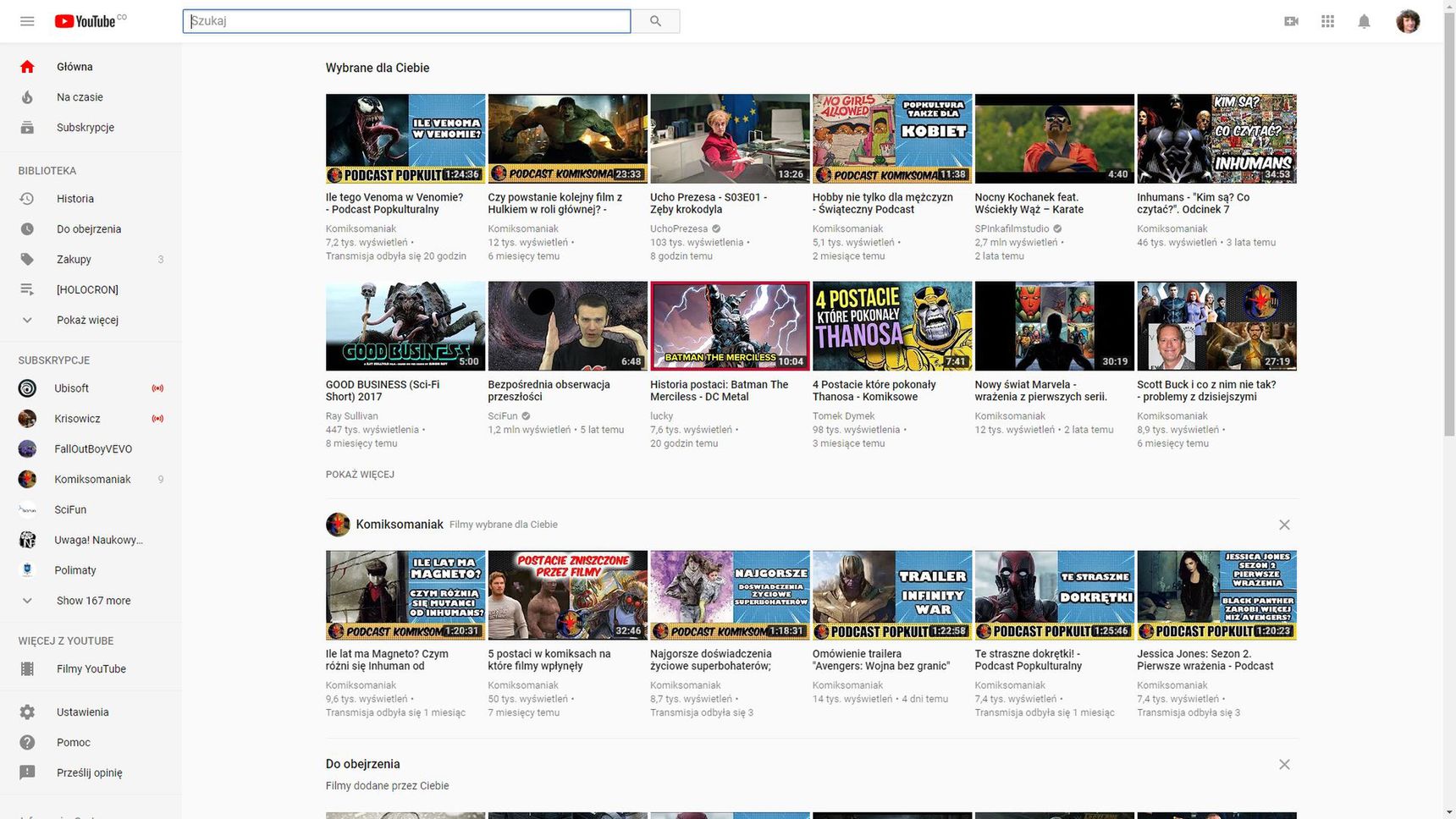Open 4 Postacie które pokonały Thanosa thumbnail
This screenshot has height=819, width=1456.
tap(892, 326)
